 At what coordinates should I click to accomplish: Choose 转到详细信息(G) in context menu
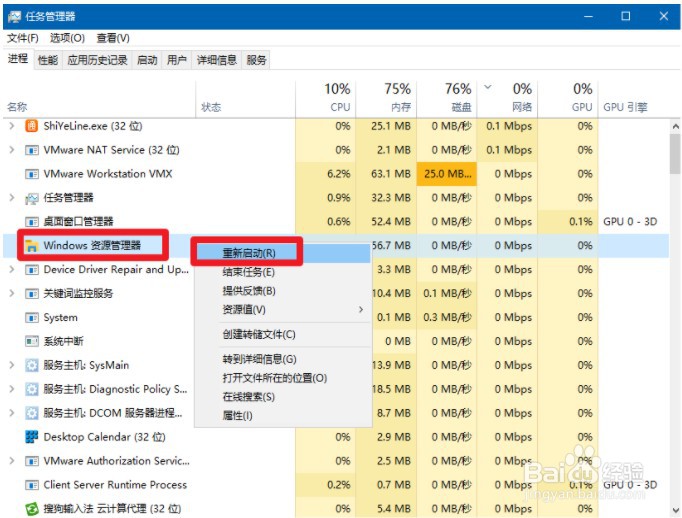pos(283,359)
